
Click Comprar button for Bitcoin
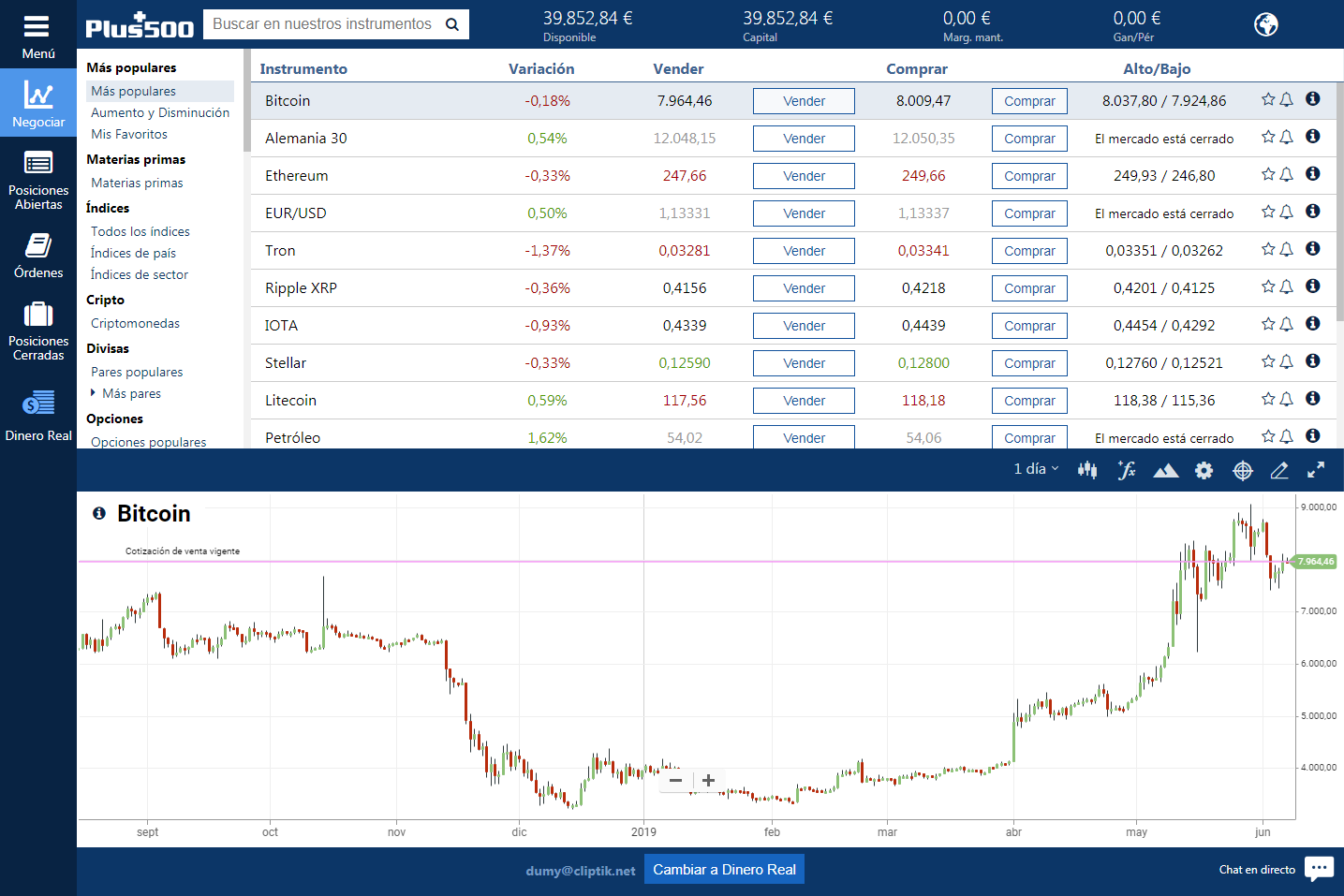[1029, 101]
